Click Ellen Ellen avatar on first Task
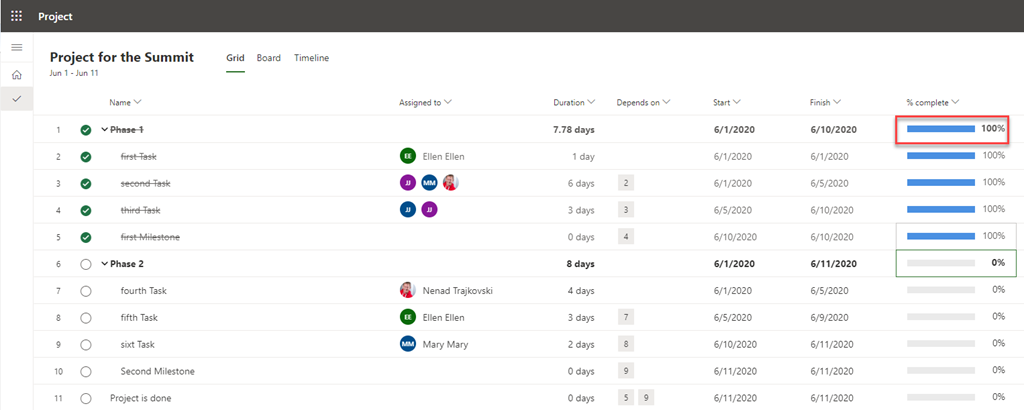Viewport: 1024px width, 410px height. (x=407, y=156)
